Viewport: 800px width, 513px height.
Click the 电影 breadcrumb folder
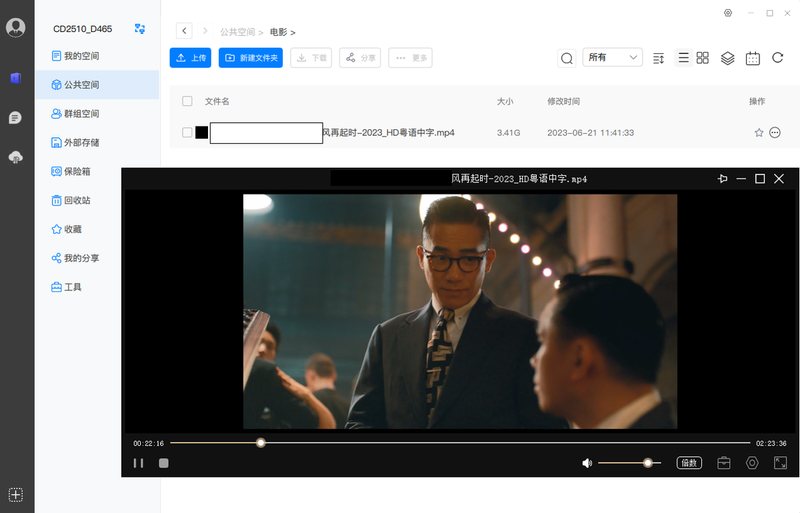point(279,32)
